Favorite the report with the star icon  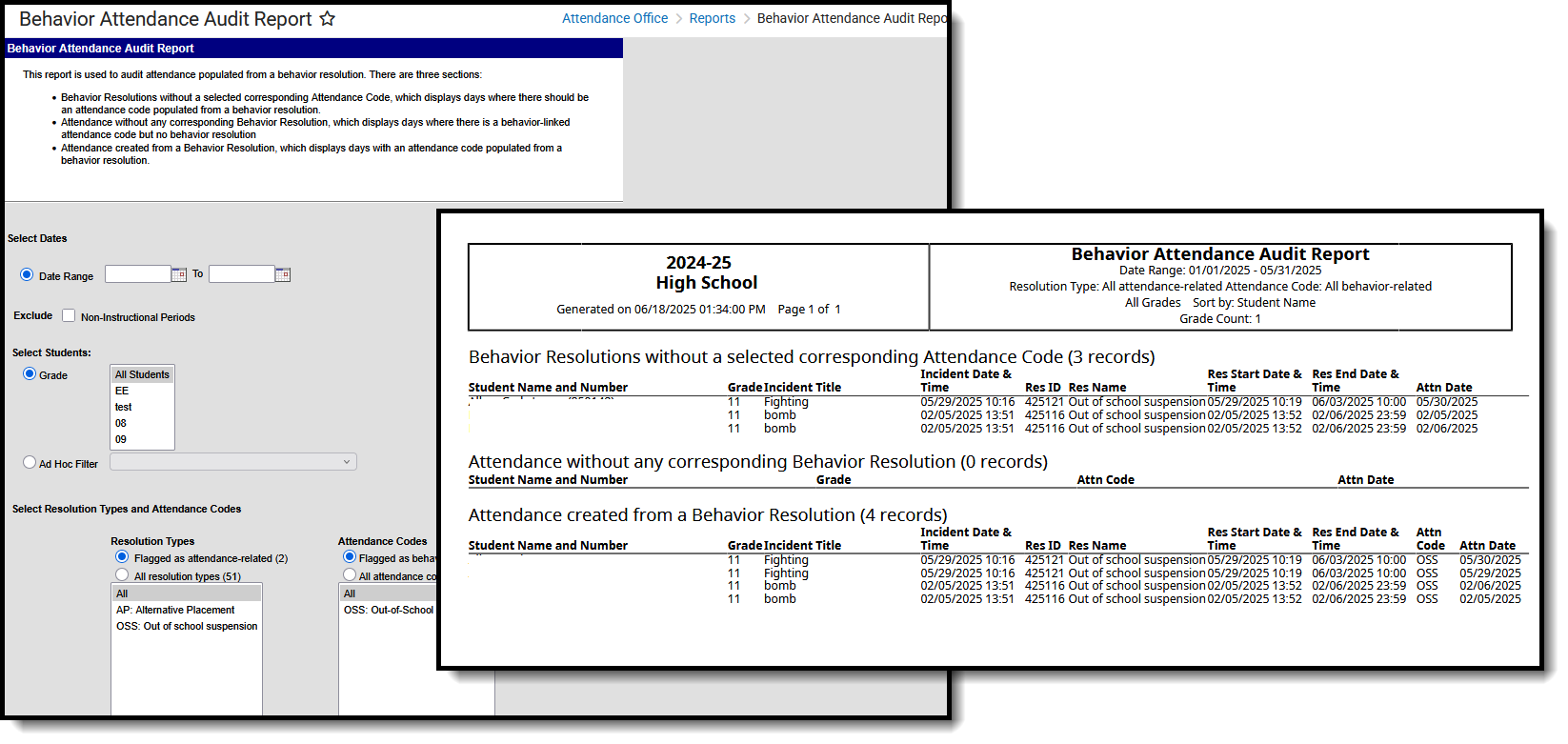327,18
